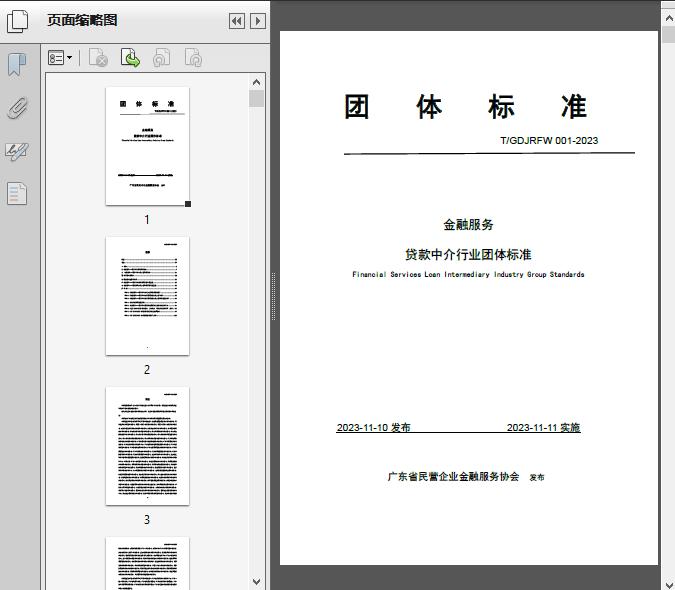Select page 2 thumbnail
Viewport: 675px width, 590px height.
click(x=147, y=296)
